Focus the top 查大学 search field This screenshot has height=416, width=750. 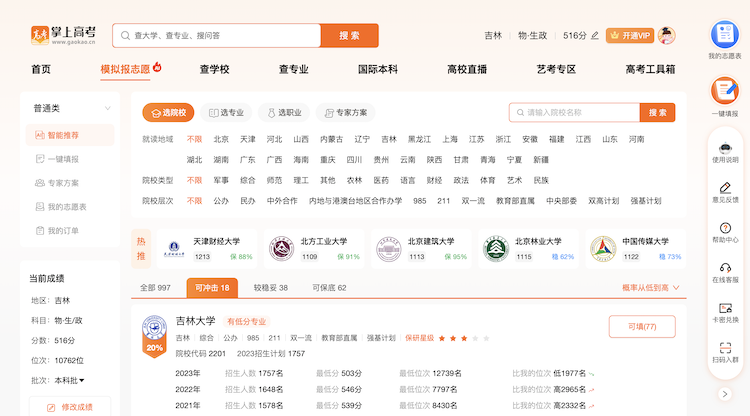point(216,35)
